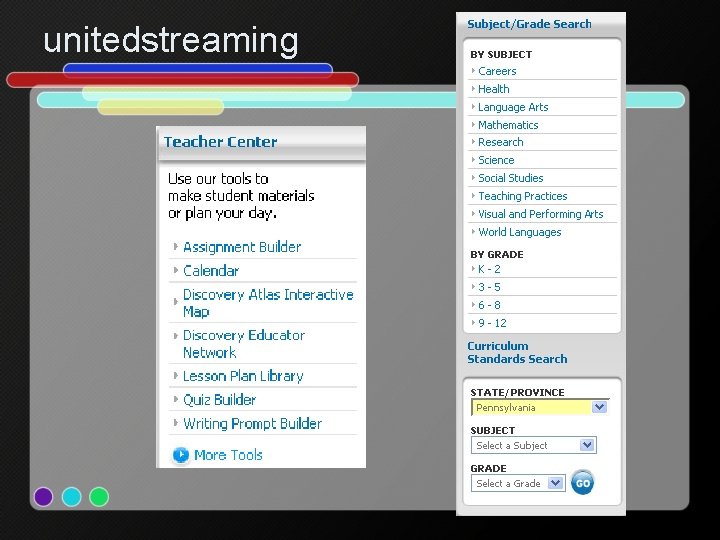Click the round GO button
Viewport: 720px width, 540px height.
[x=582, y=483]
